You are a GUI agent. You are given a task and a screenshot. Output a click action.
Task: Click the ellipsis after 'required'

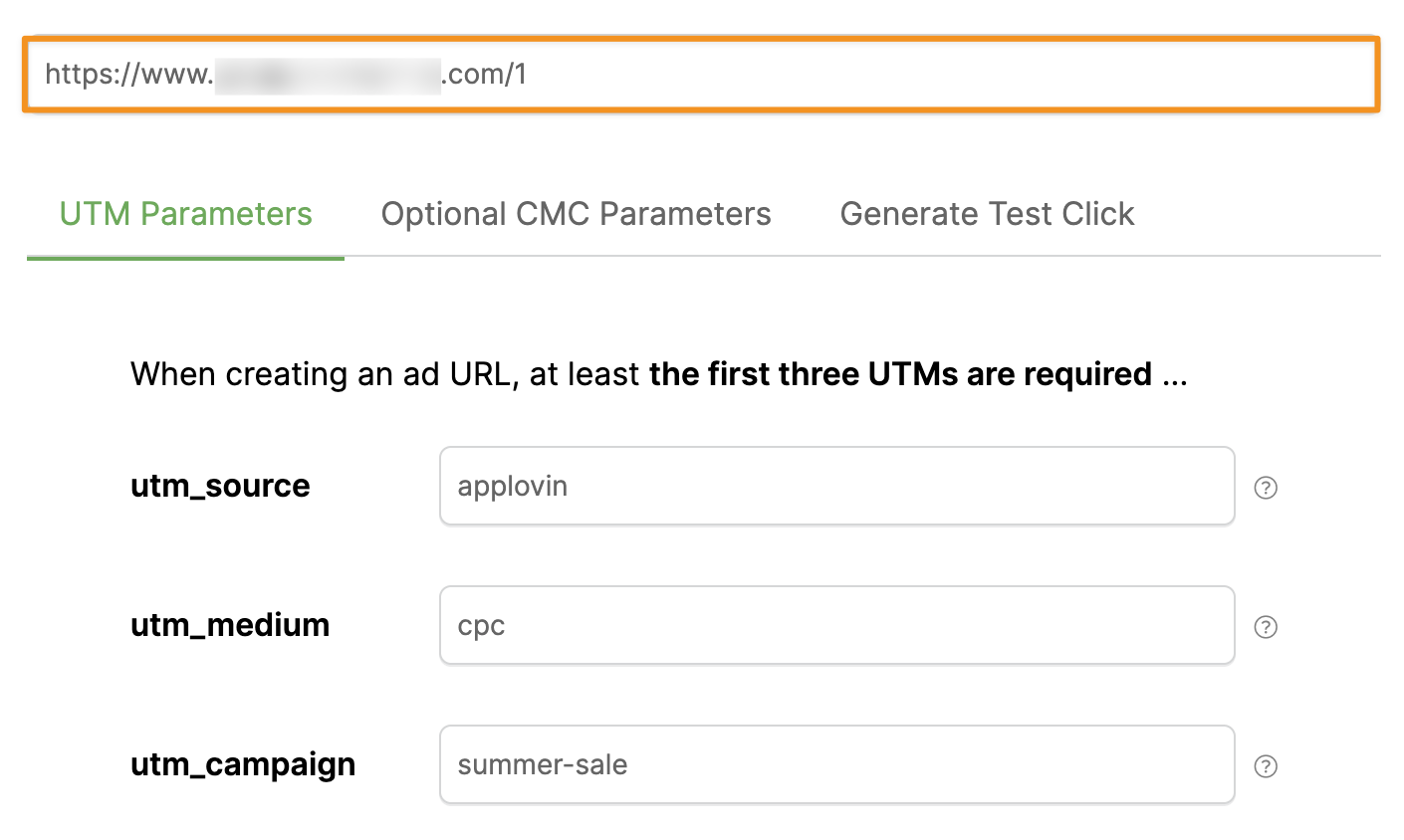click(x=1175, y=375)
